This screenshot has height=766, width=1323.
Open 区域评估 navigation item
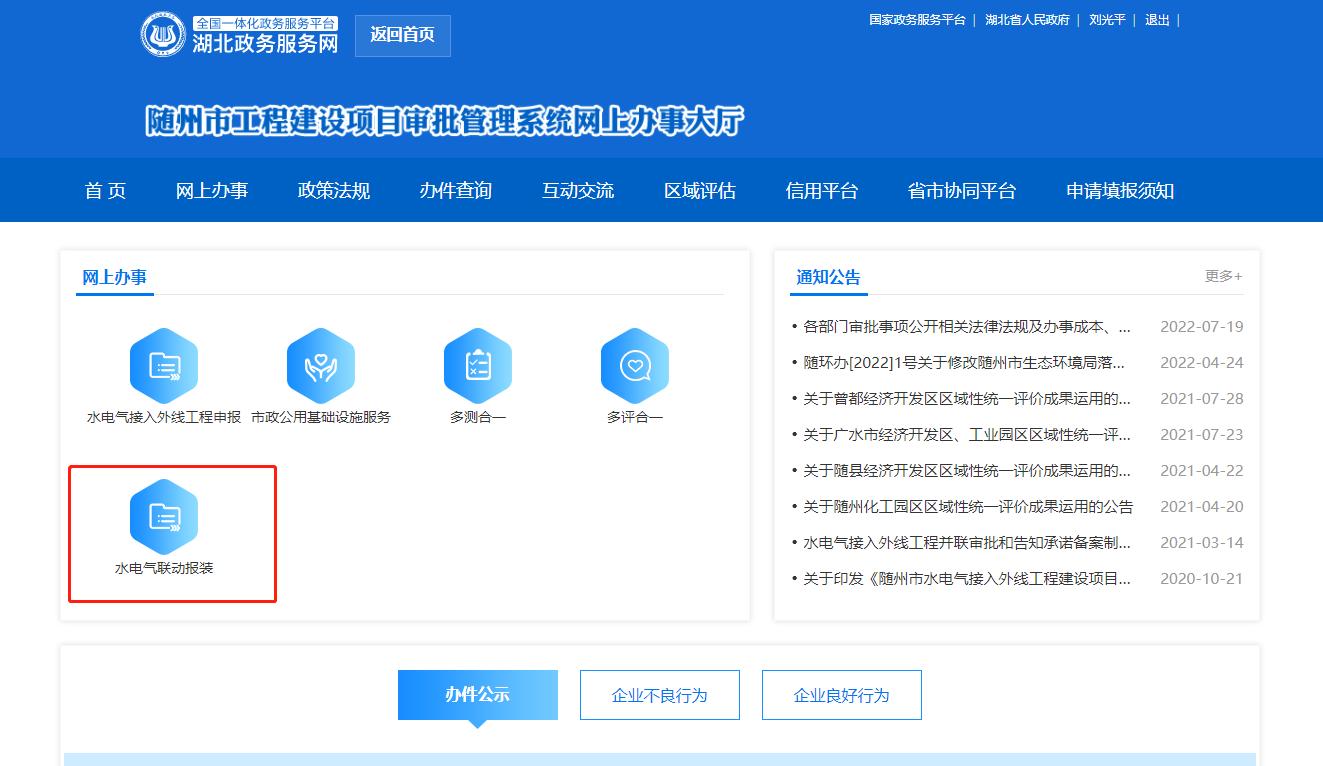click(x=700, y=190)
